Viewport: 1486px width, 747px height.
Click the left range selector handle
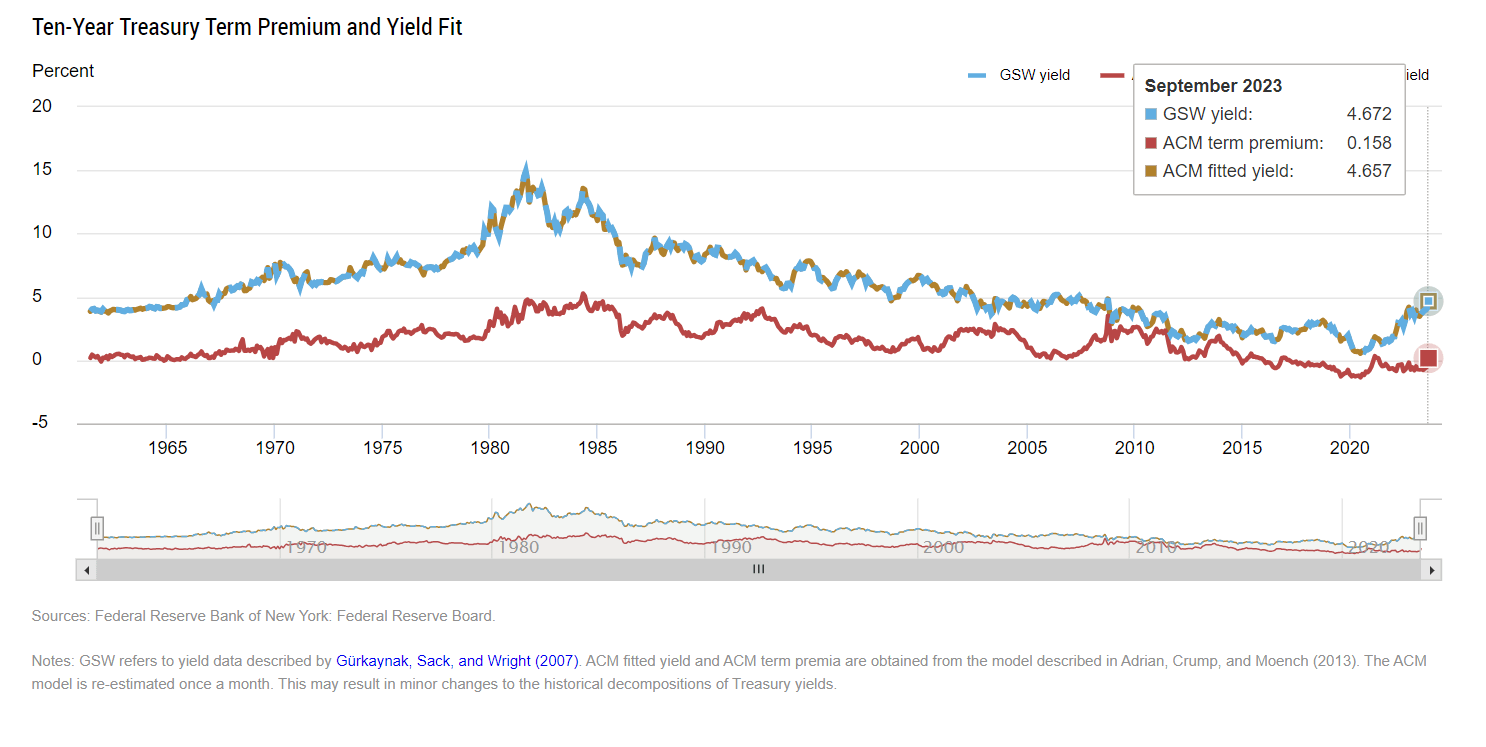(96, 527)
